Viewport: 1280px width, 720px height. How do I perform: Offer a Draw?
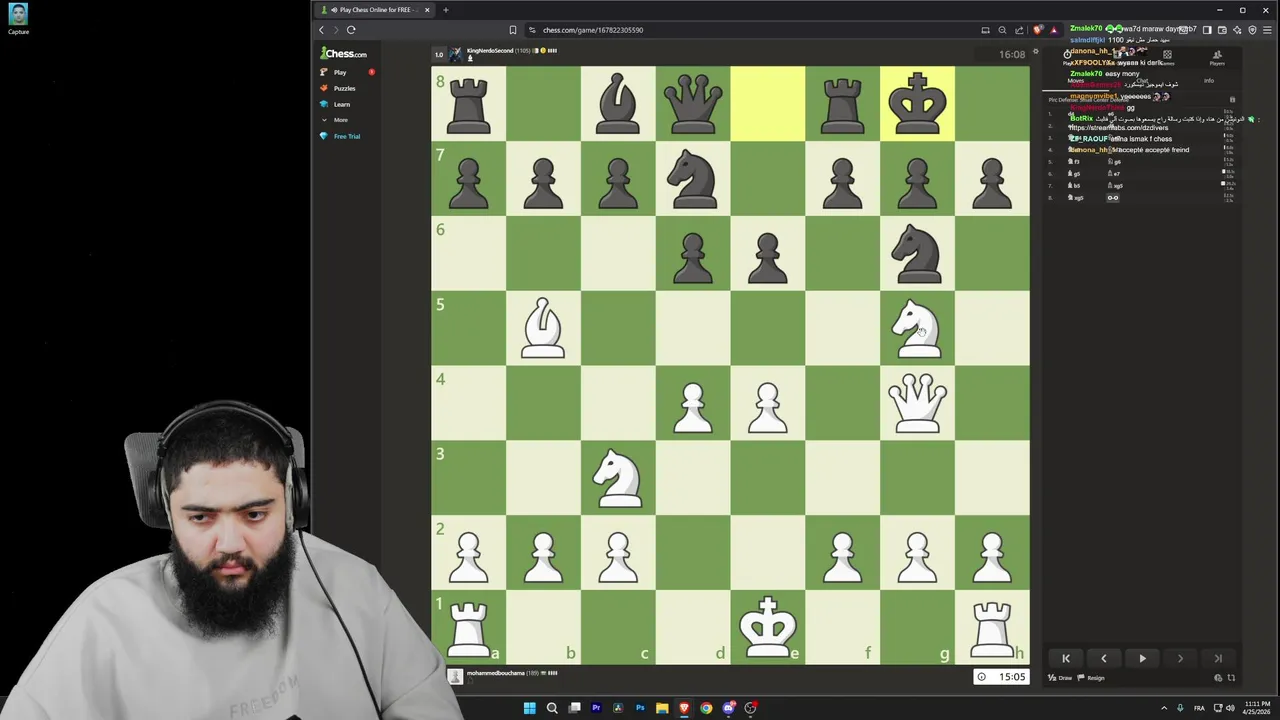coord(1060,678)
